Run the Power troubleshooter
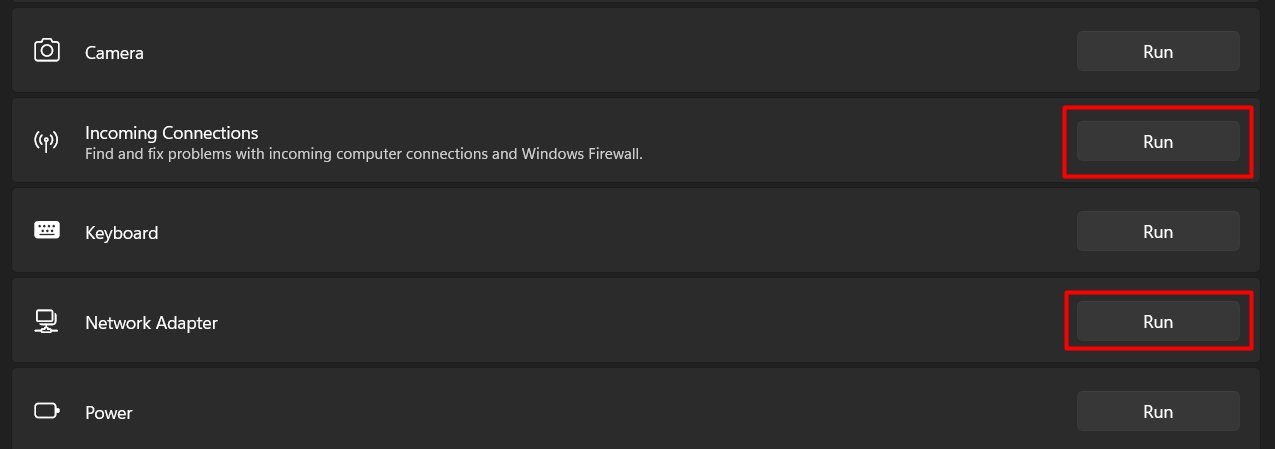This screenshot has width=1275, height=449. pos(1157,411)
